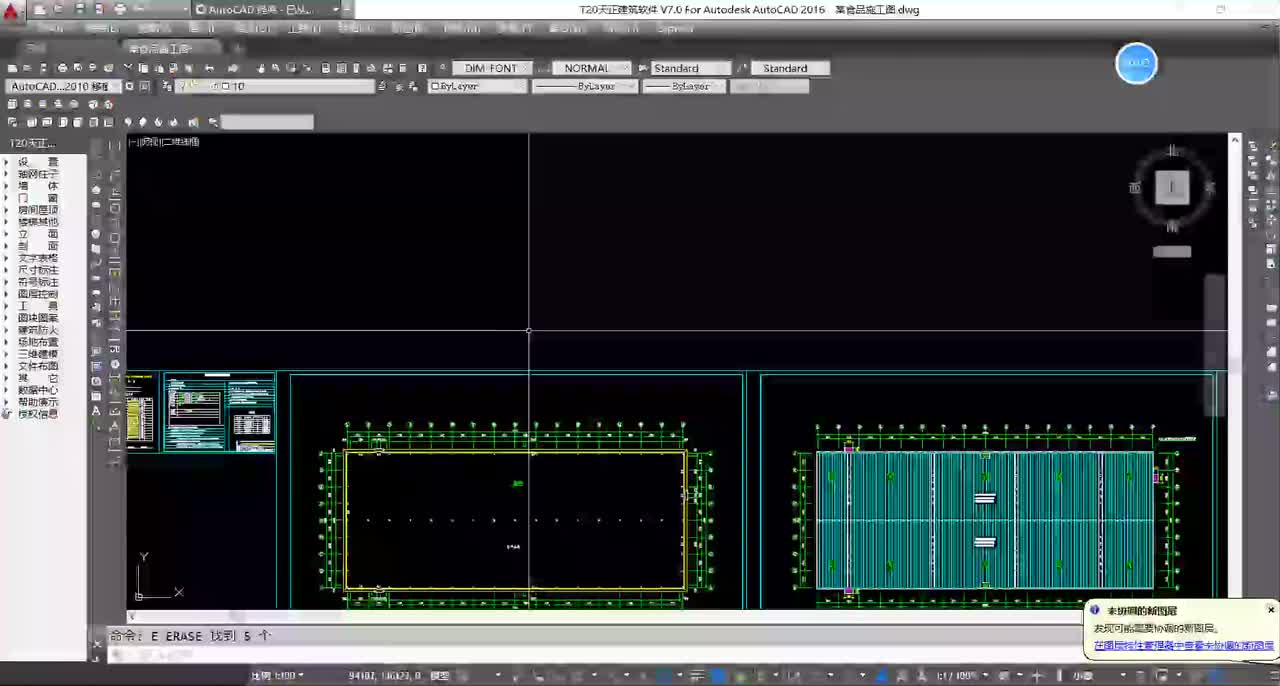Open 比例 1:100 scale dropdown in status bar
Image resolution: width=1280 pixels, height=686 pixels.
click(277, 676)
